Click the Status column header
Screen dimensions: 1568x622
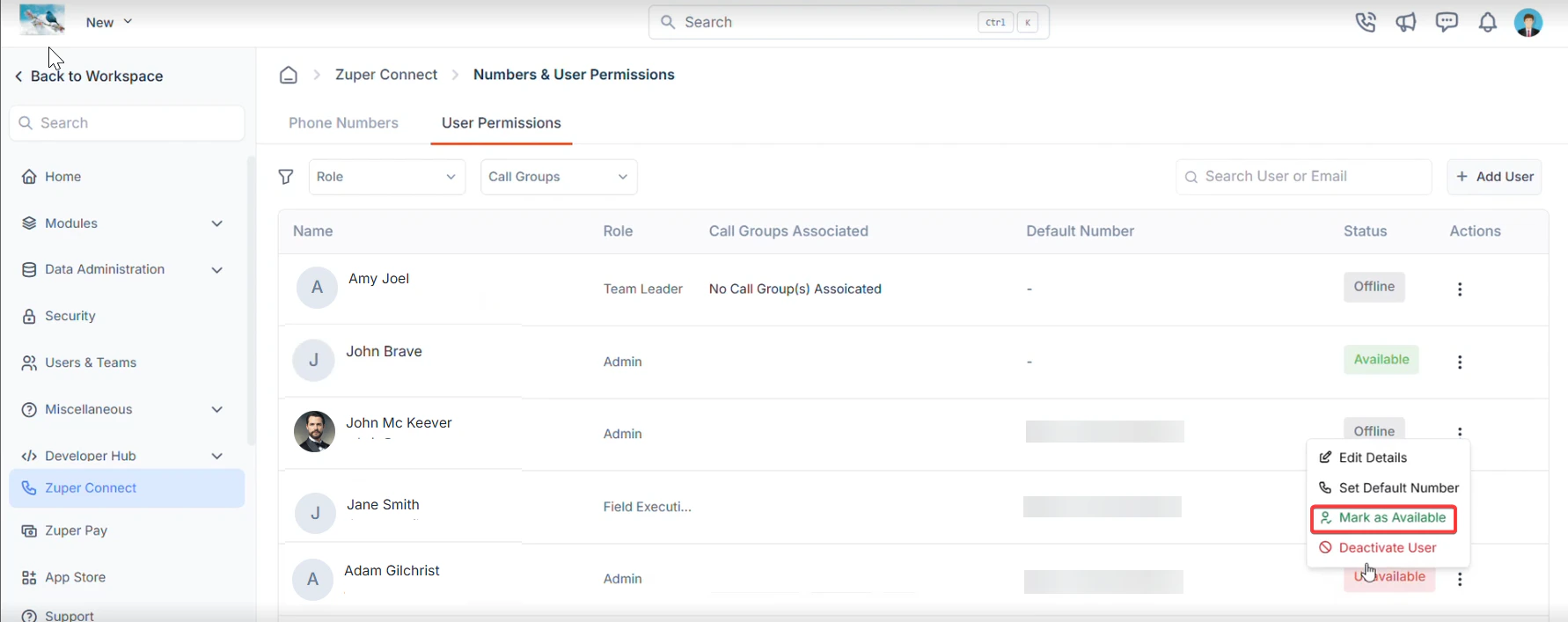(x=1366, y=231)
